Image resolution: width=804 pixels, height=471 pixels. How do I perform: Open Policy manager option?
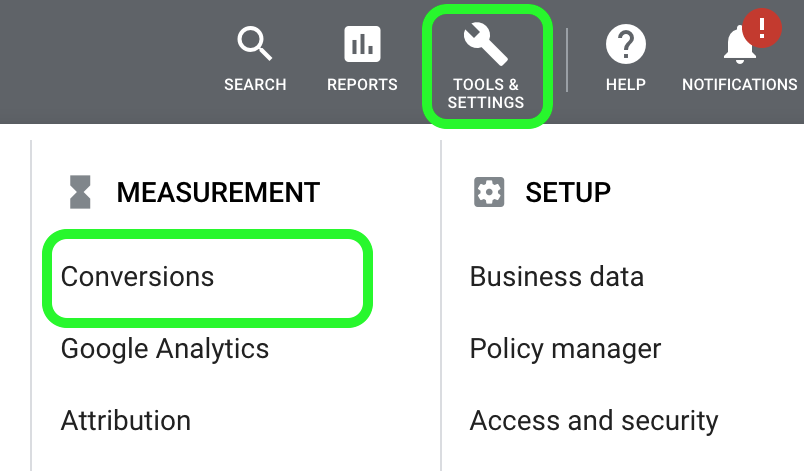click(x=566, y=350)
